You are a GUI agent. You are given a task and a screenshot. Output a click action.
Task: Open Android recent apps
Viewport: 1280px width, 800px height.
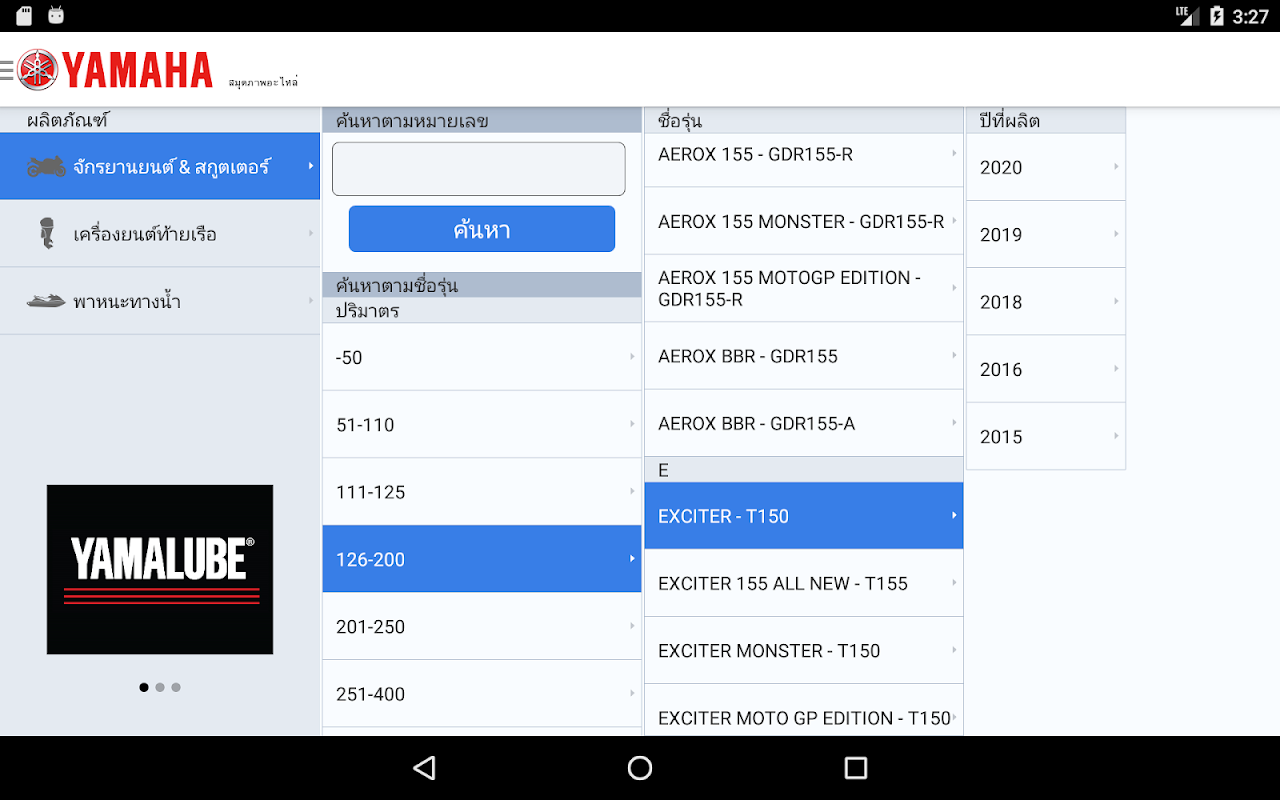click(856, 768)
